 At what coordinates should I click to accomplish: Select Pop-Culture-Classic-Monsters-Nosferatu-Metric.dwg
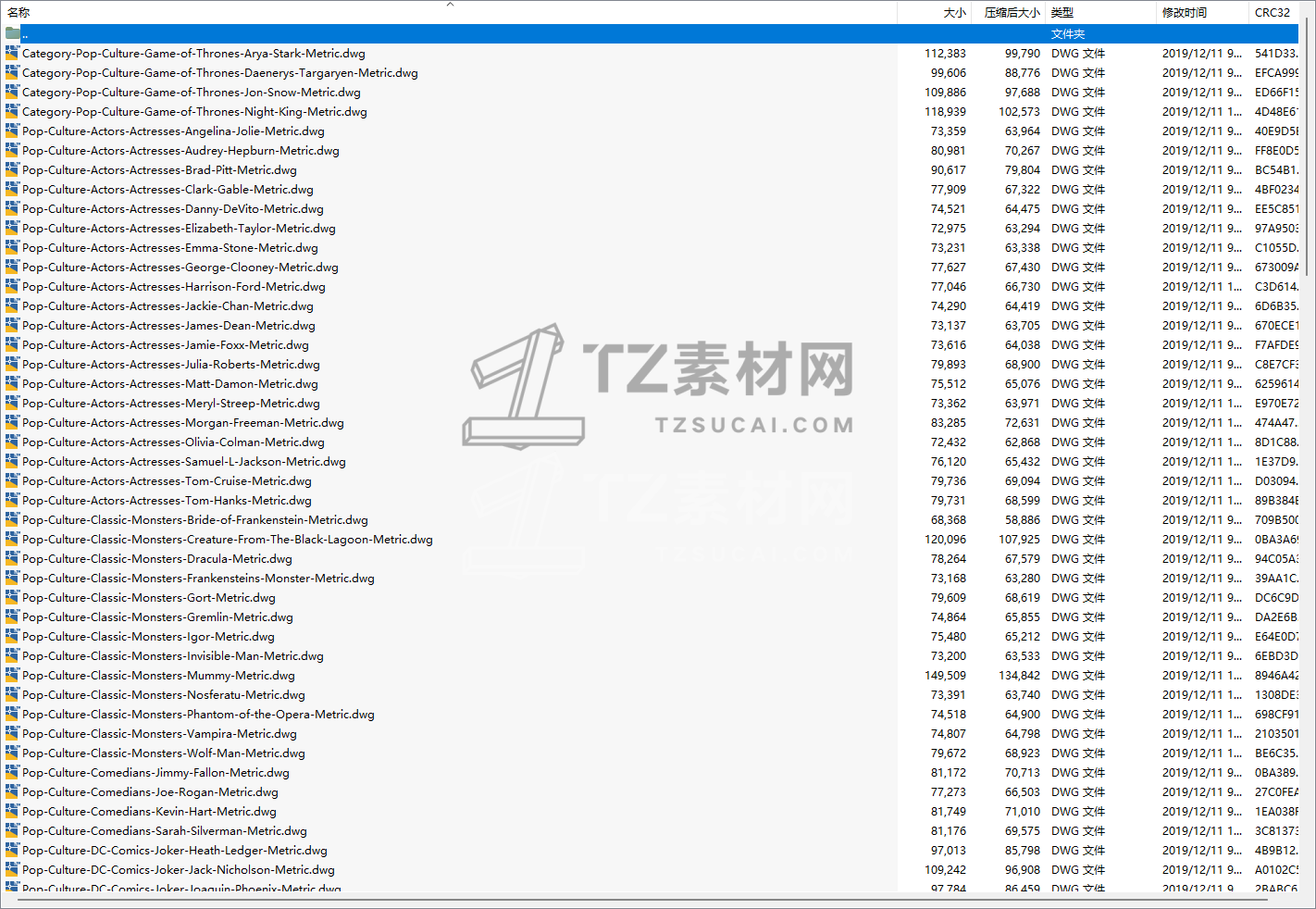pos(164,695)
